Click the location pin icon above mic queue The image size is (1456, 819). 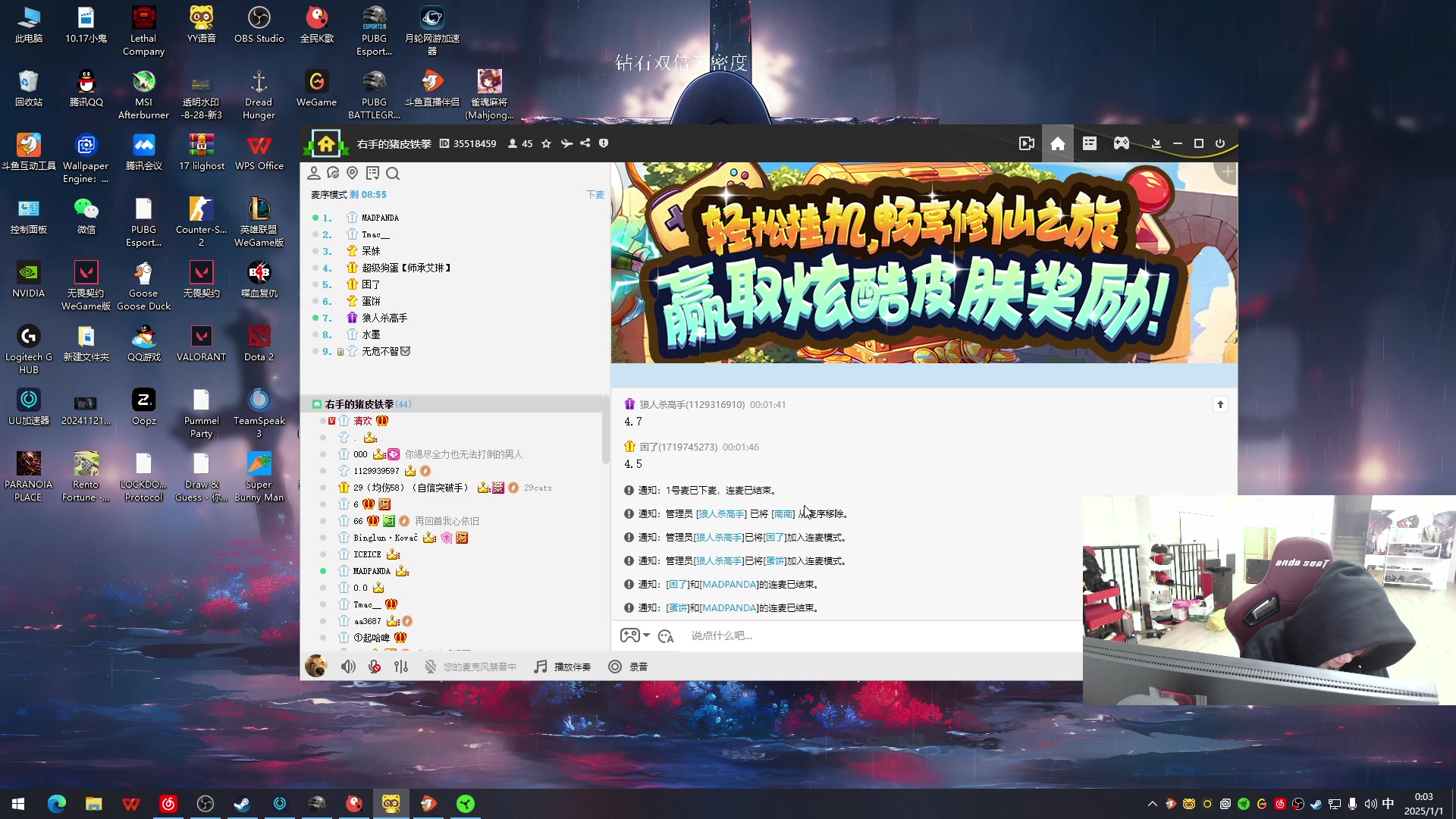coord(352,173)
